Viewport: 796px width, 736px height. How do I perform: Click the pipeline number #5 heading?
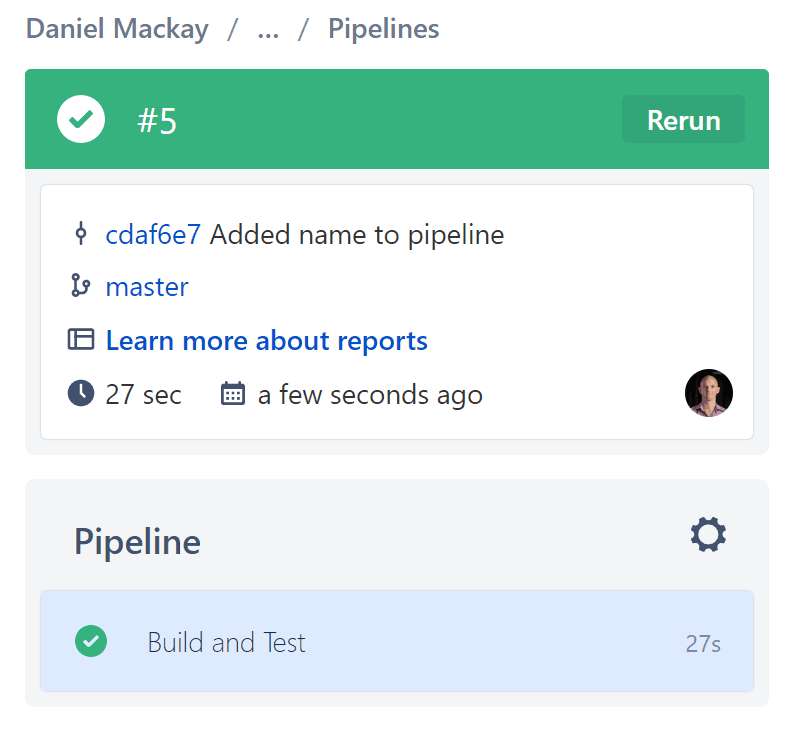[x=157, y=121]
